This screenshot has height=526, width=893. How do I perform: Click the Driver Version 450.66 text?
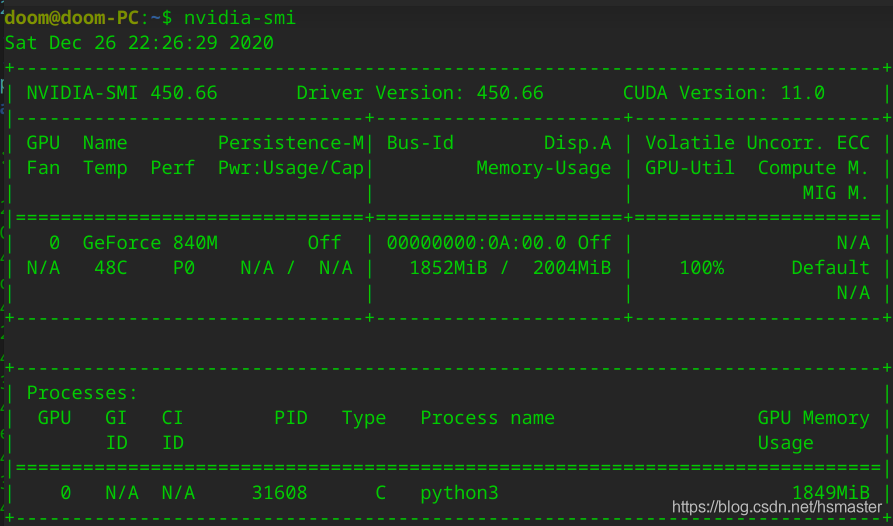coord(420,93)
